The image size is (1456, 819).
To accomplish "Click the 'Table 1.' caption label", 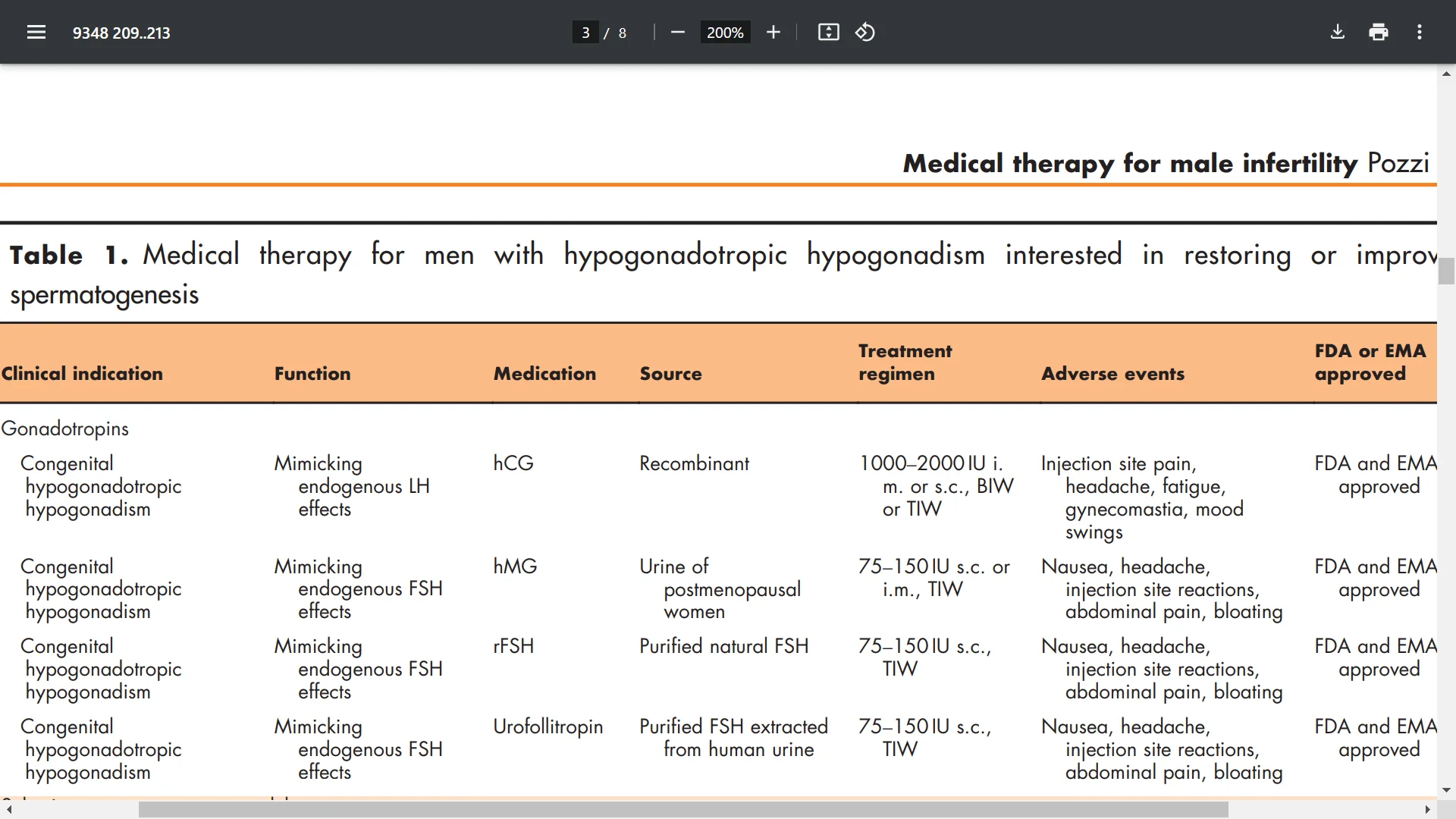I will pos(68,255).
